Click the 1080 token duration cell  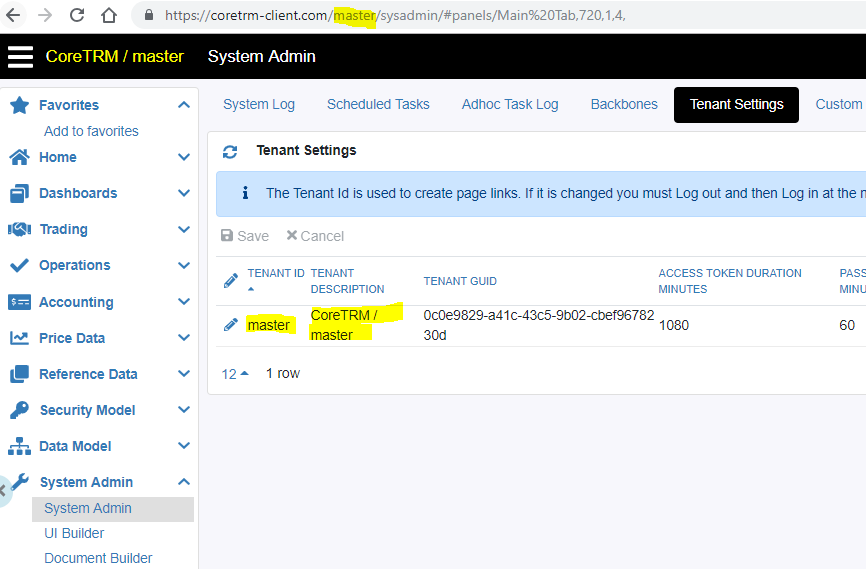[673, 325]
